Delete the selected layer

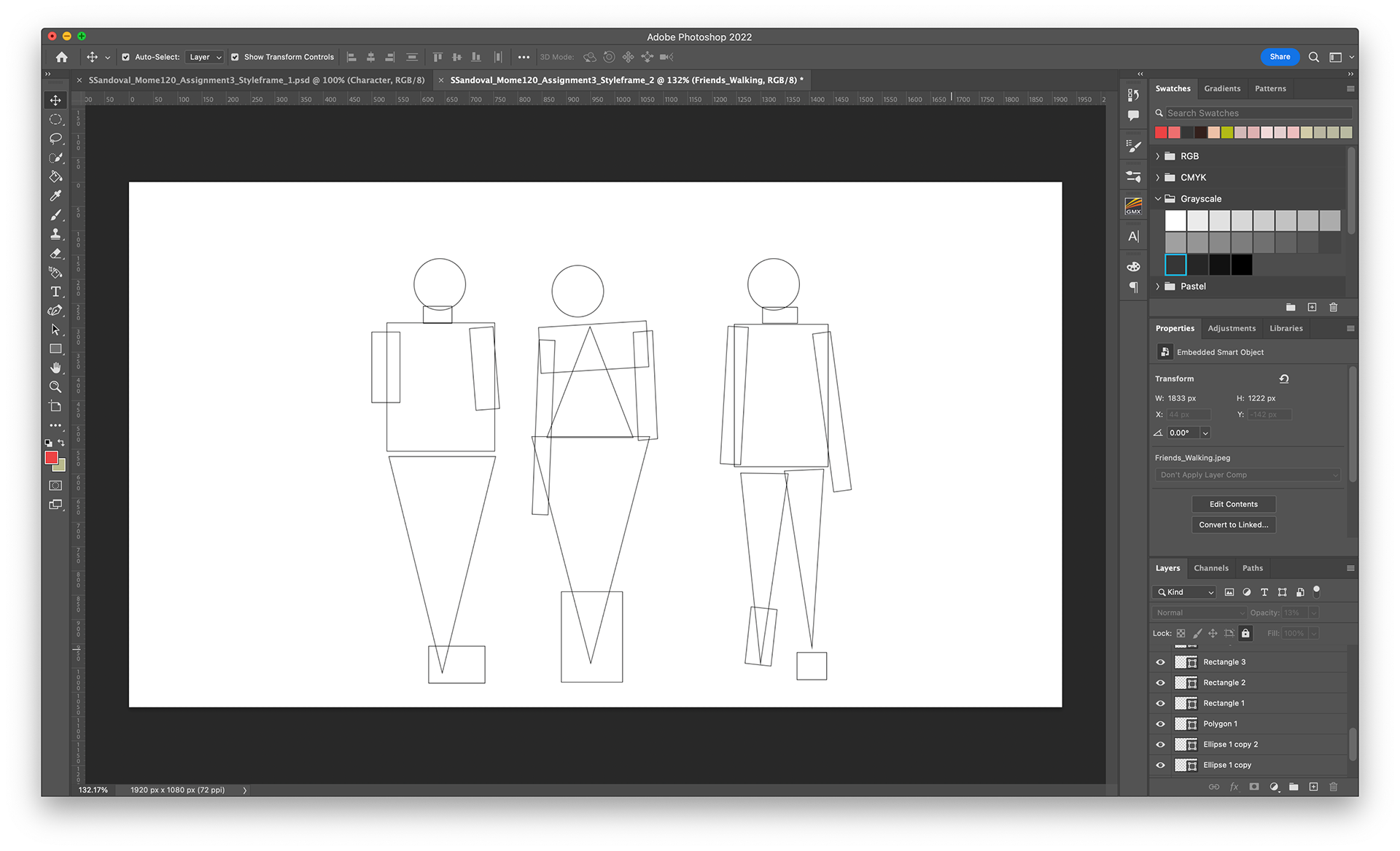pyautogui.click(x=1333, y=787)
